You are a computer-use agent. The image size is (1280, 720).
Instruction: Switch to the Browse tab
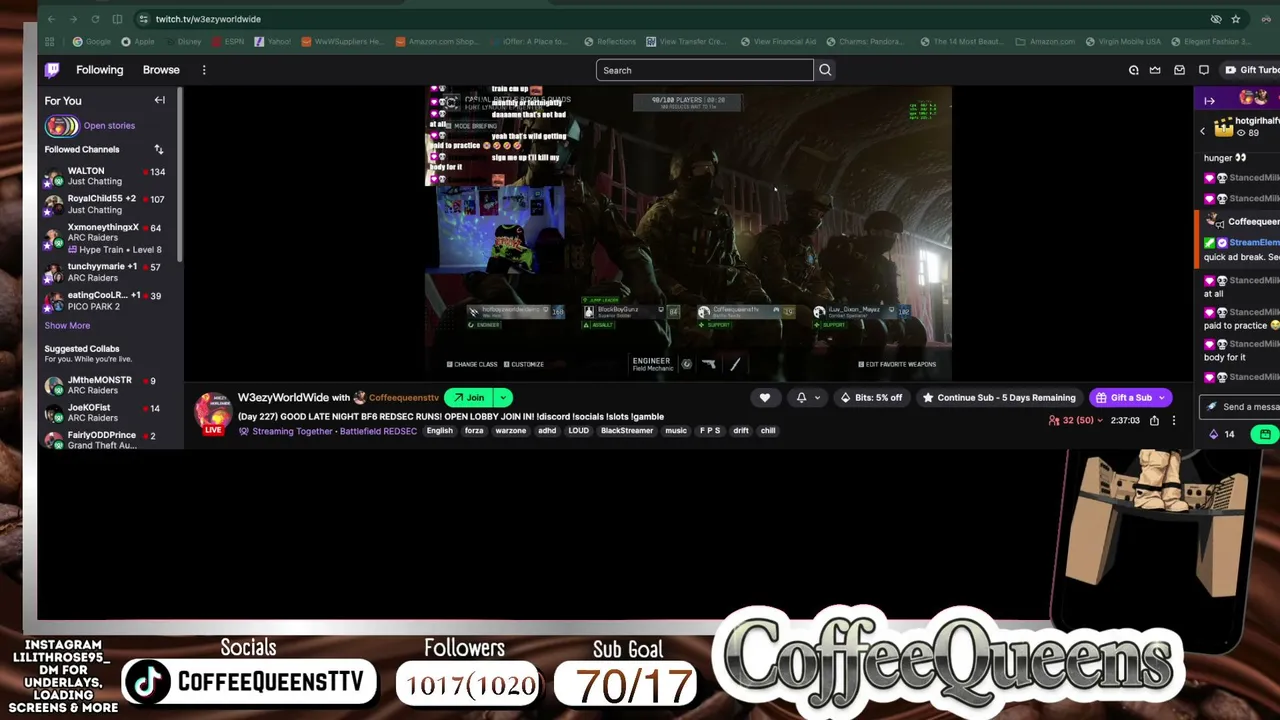tap(161, 70)
